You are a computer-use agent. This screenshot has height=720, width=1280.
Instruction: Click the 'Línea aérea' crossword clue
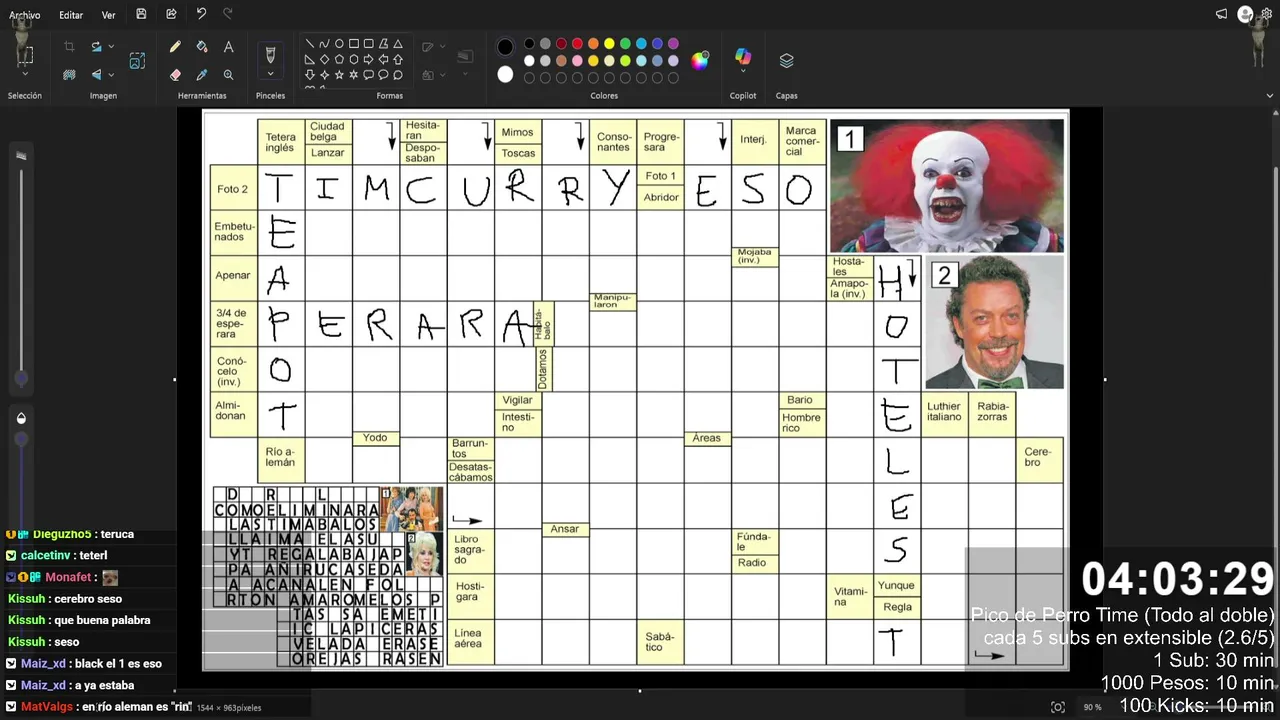(470, 640)
